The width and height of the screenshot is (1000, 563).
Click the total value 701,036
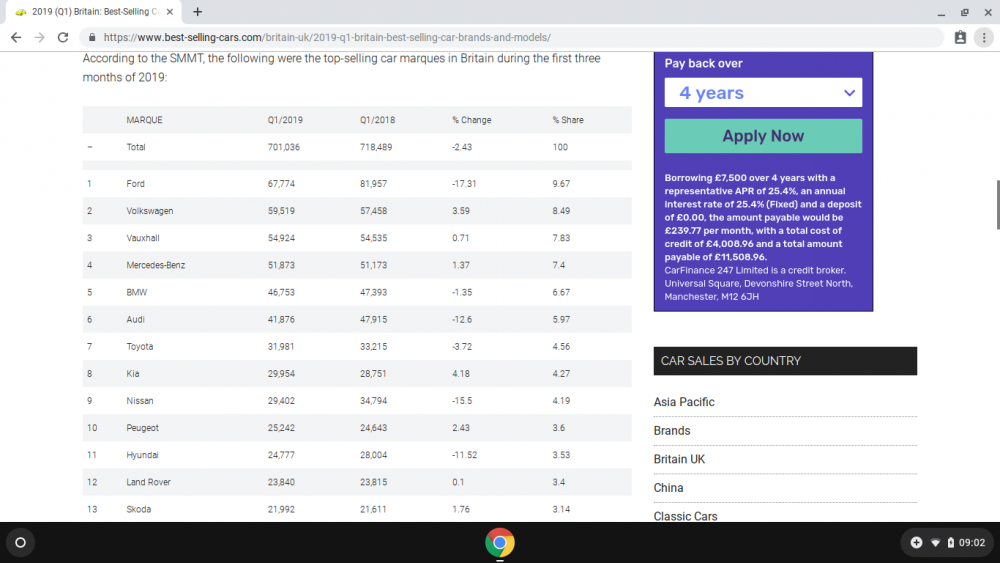point(284,147)
